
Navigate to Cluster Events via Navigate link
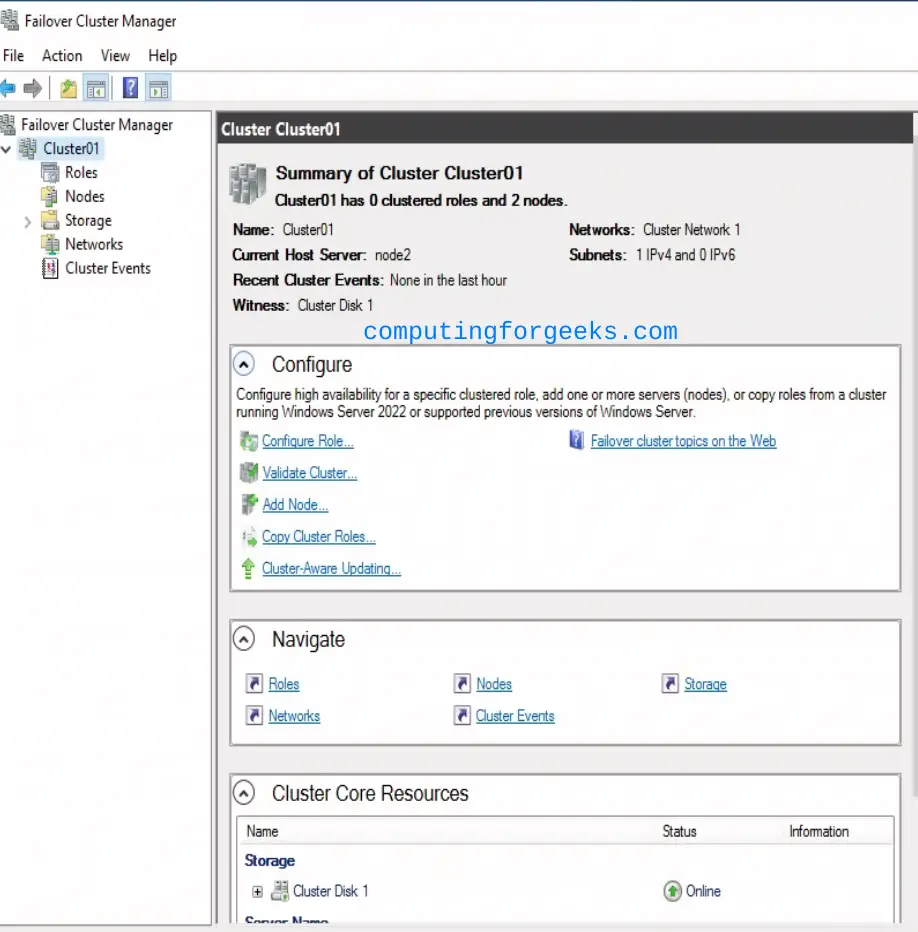(x=515, y=716)
